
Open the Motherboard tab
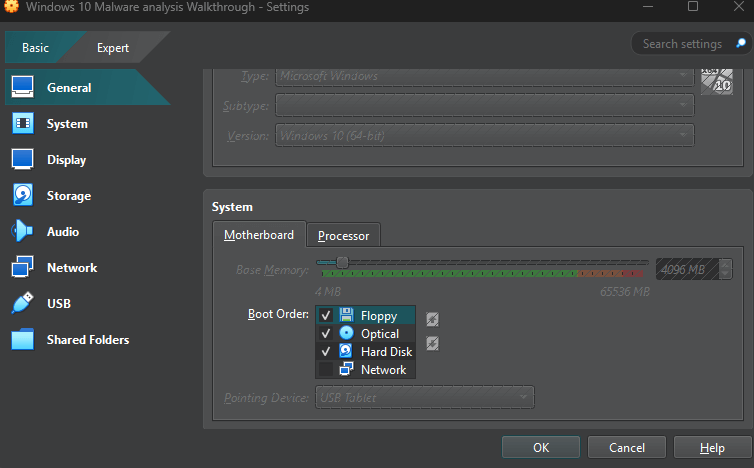(x=259, y=235)
